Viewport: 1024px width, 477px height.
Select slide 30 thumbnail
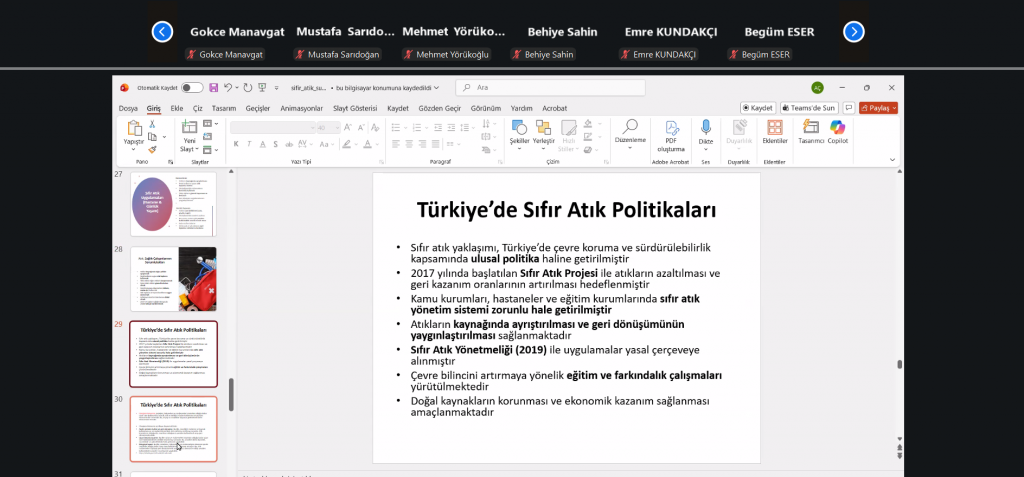[173, 429]
